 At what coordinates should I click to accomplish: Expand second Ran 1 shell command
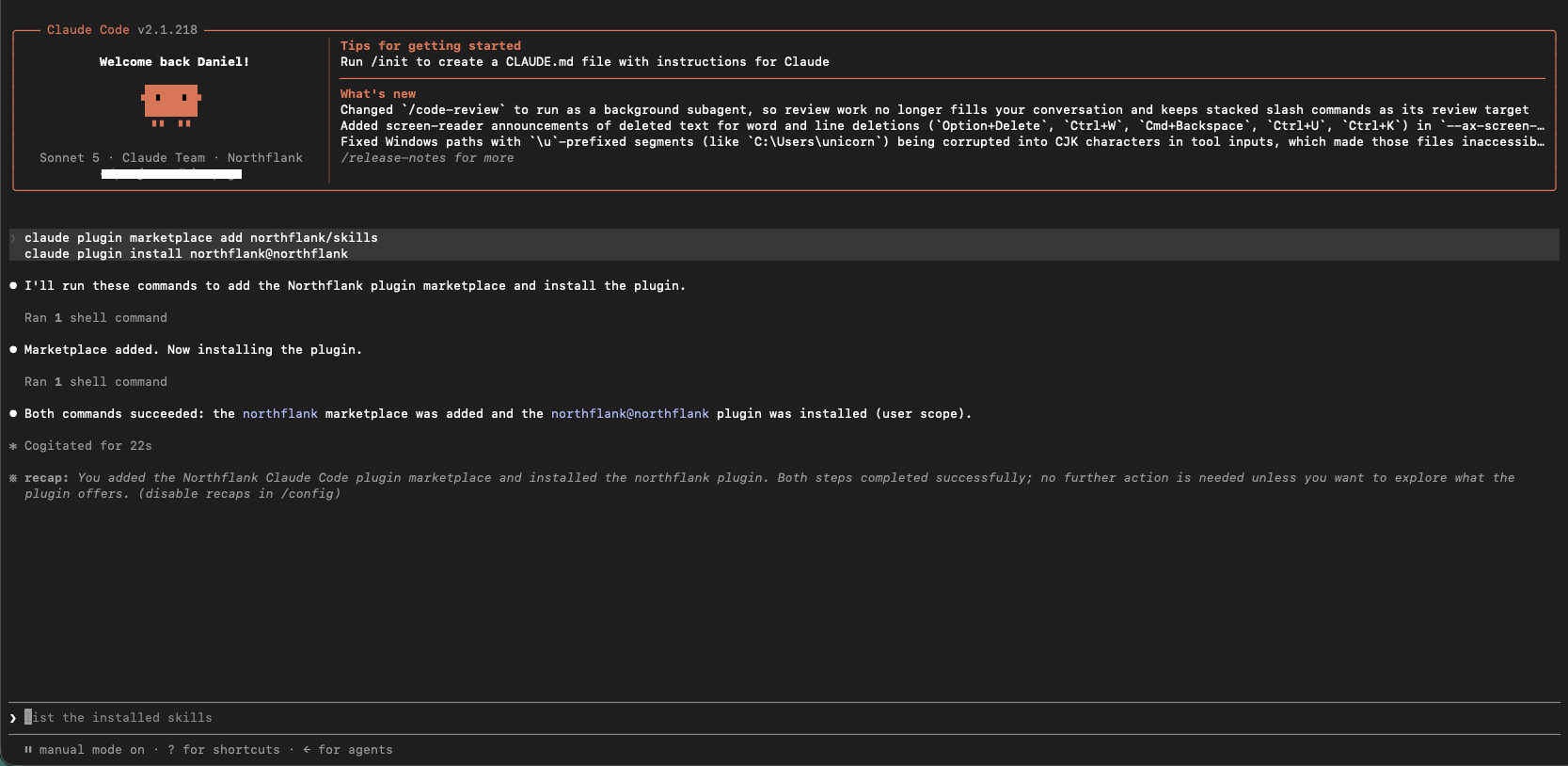[96, 382]
